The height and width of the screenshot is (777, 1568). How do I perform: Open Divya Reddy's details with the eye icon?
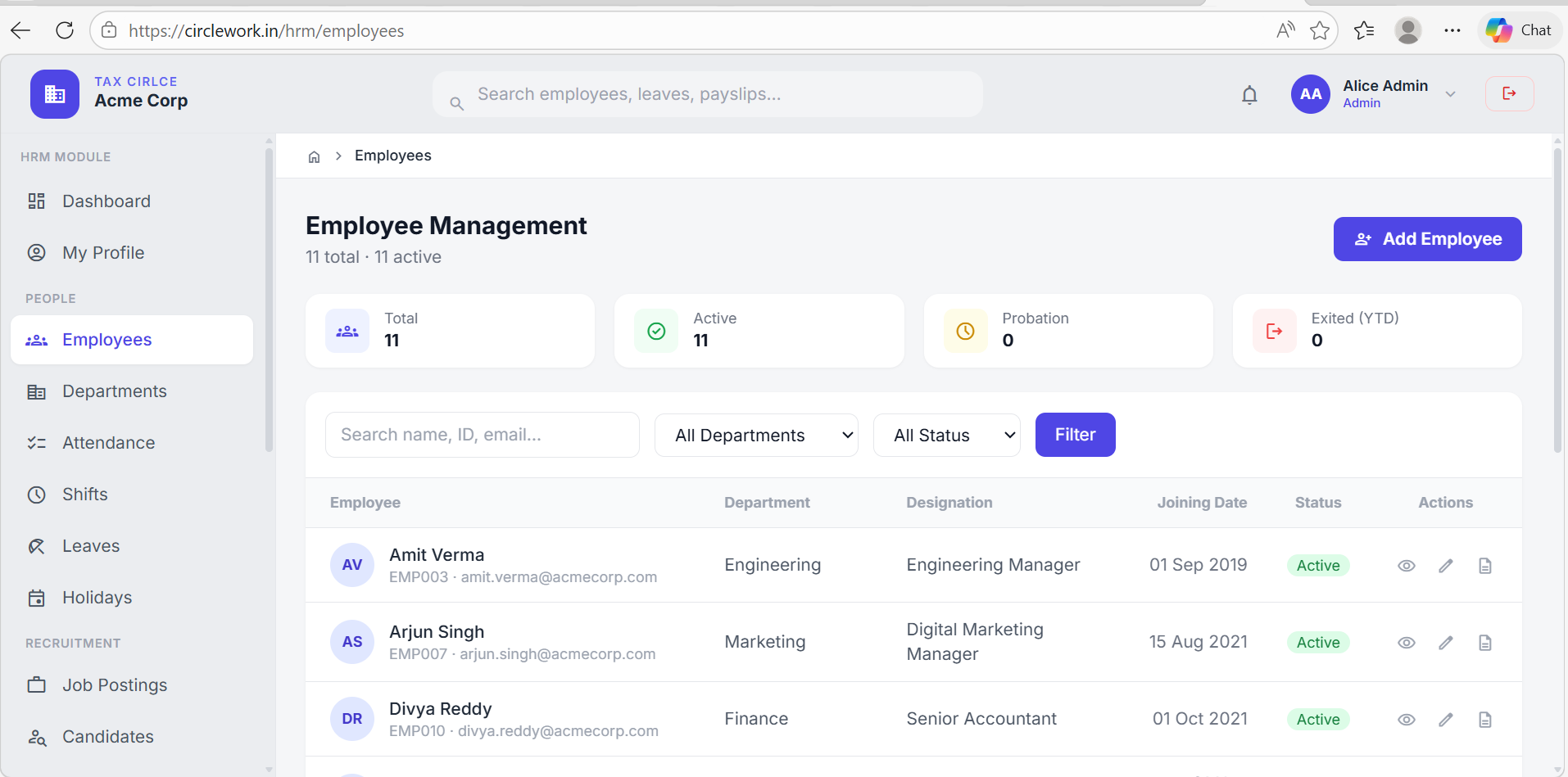(x=1407, y=719)
